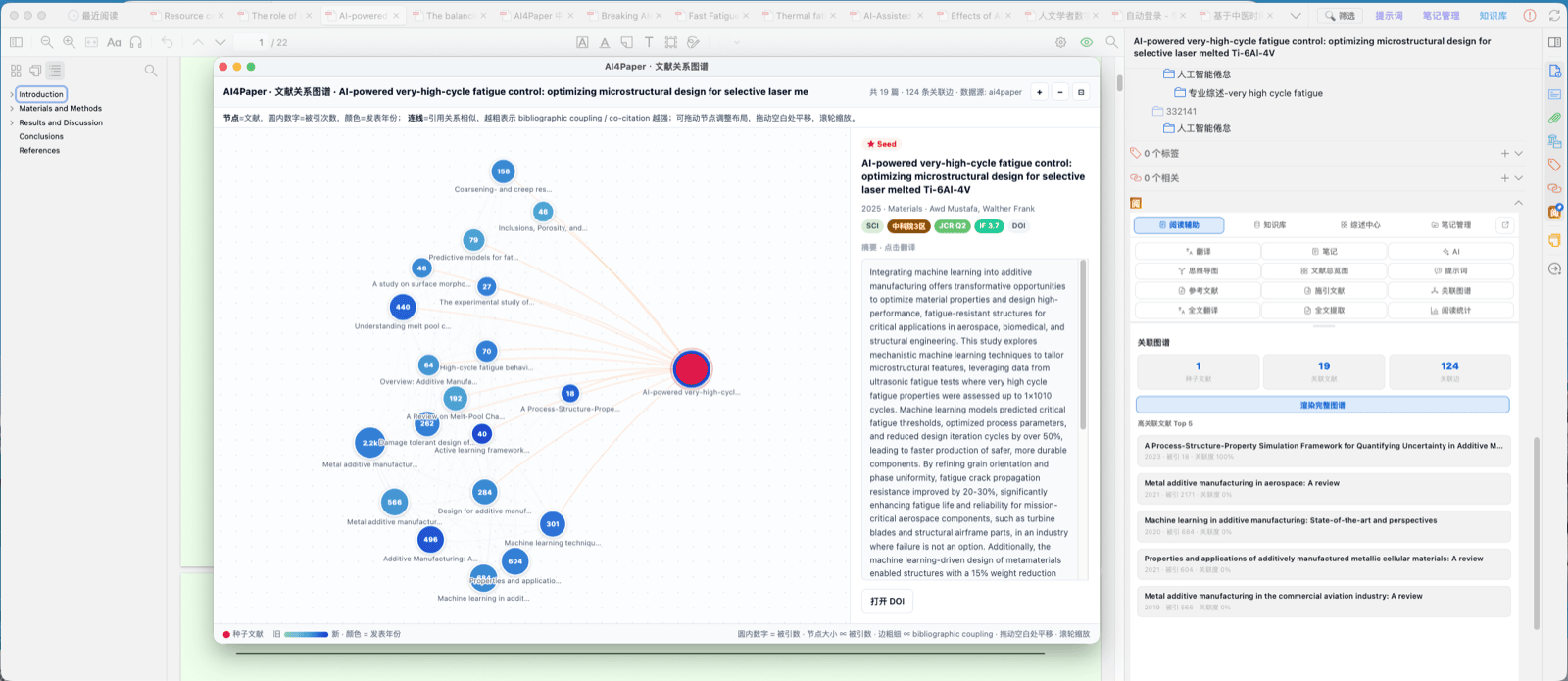Switch sidebar to thumbnails grid view
The height and width of the screenshot is (681, 1568).
pos(16,71)
